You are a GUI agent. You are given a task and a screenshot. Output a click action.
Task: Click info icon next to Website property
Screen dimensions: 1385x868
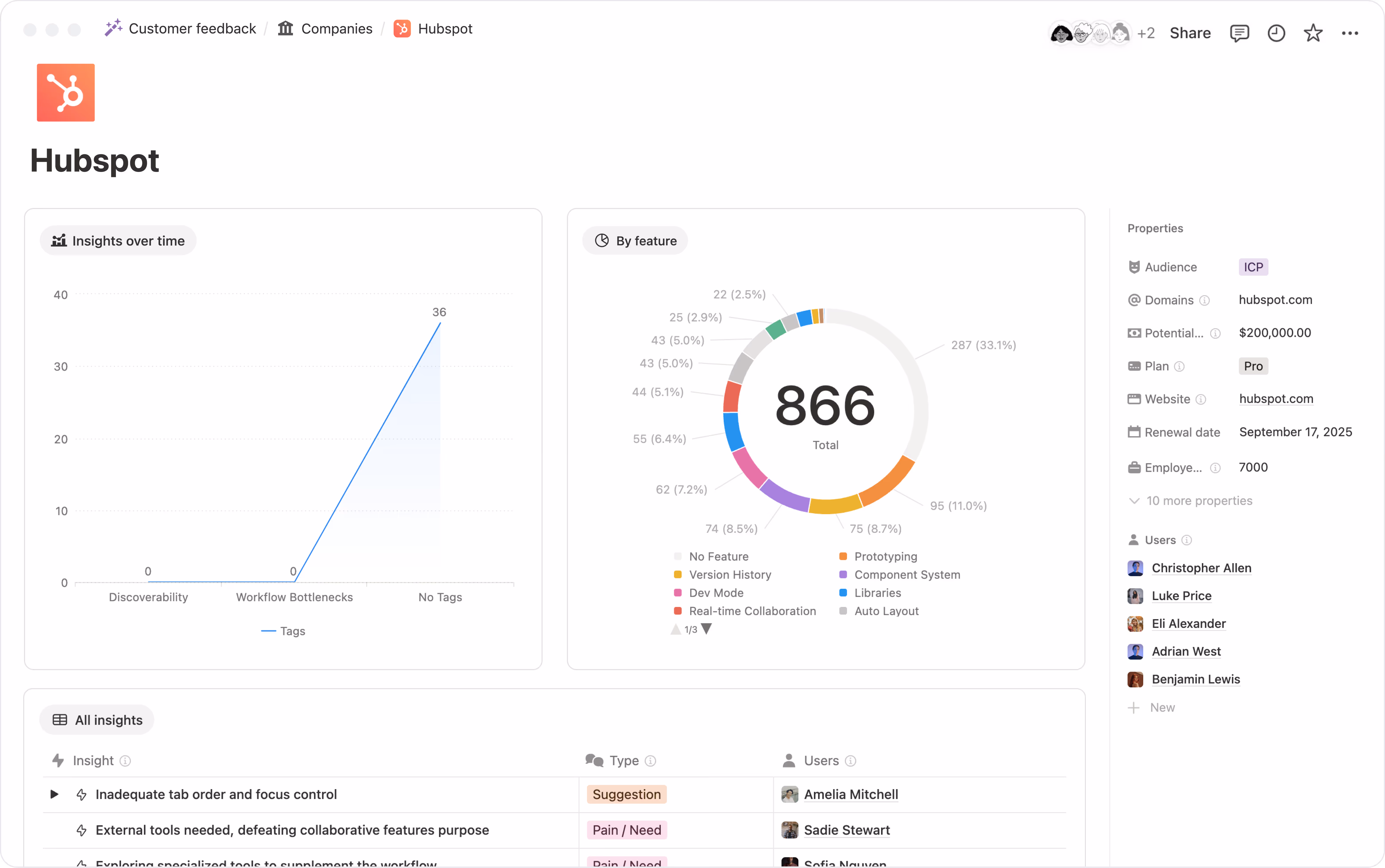tap(1201, 400)
